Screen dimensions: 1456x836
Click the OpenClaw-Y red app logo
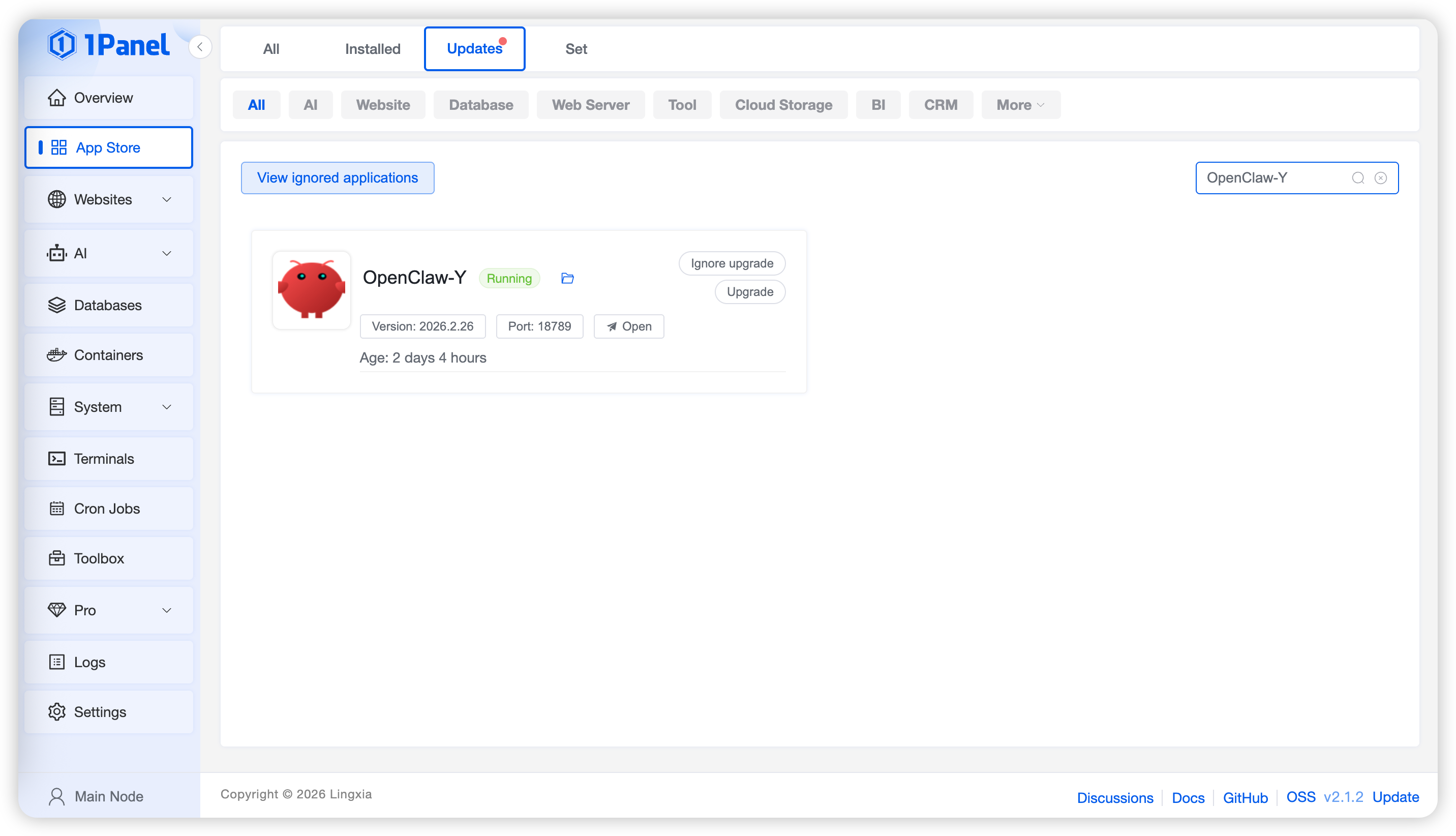311,290
